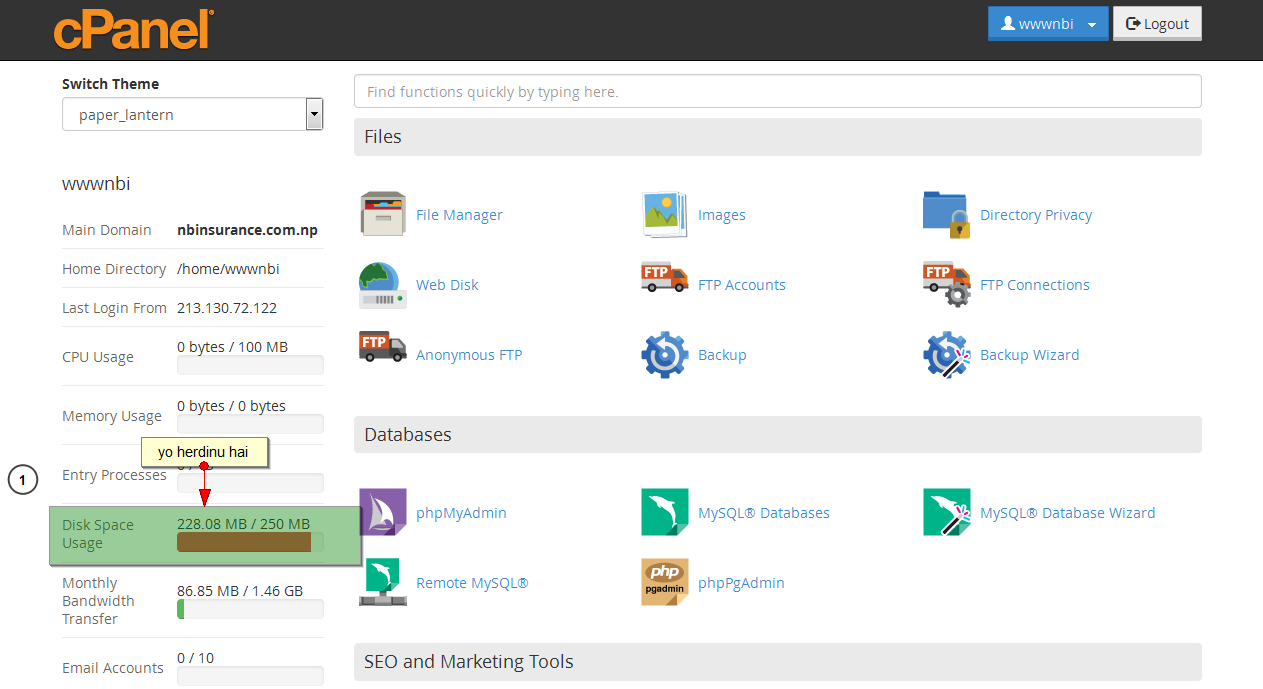The width and height of the screenshot is (1263, 689).
Task: Open the wwwnbi user dropdown menu
Action: (x=1047, y=24)
